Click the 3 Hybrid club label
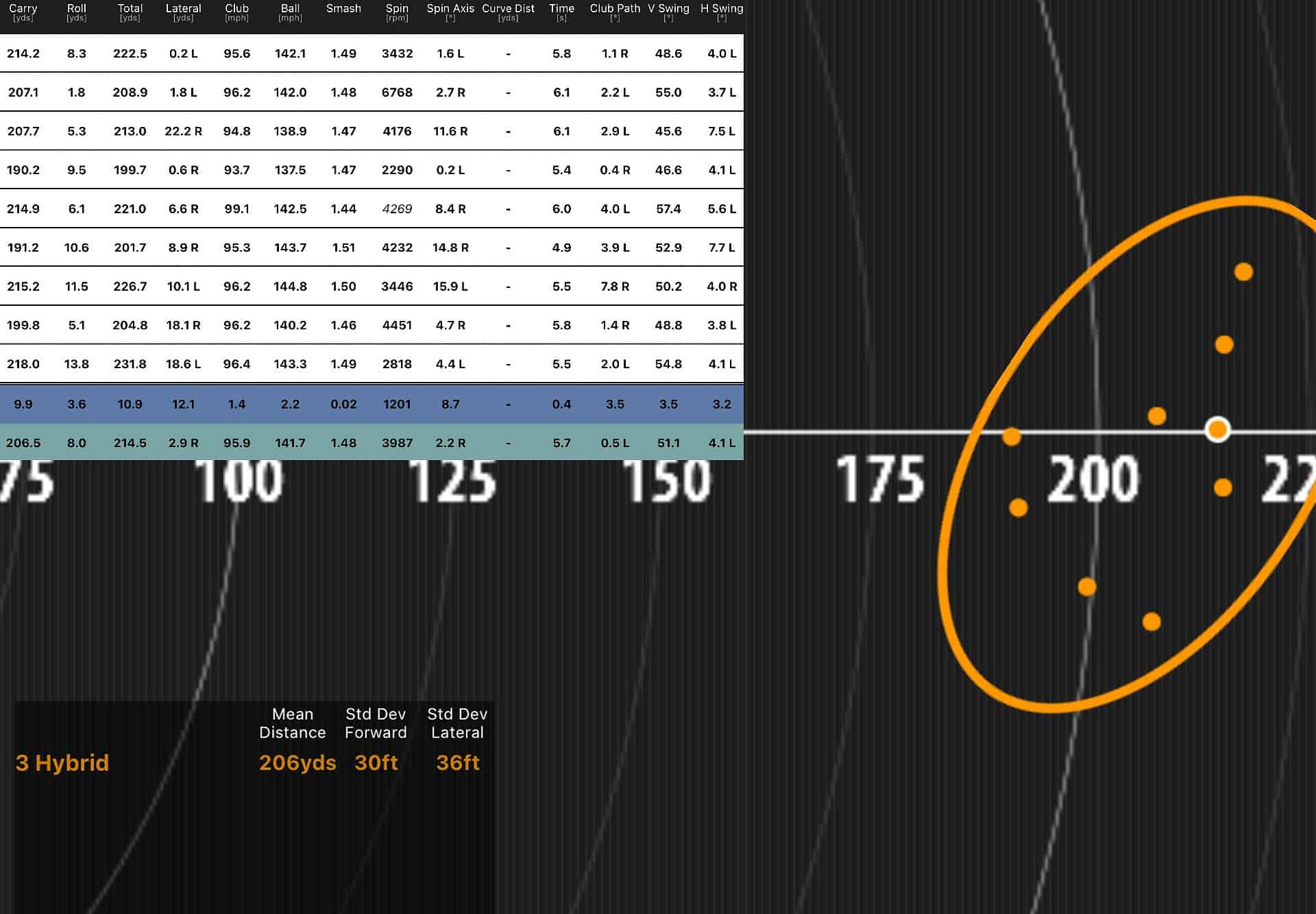Viewport: 1316px width, 914px height. [x=62, y=763]
